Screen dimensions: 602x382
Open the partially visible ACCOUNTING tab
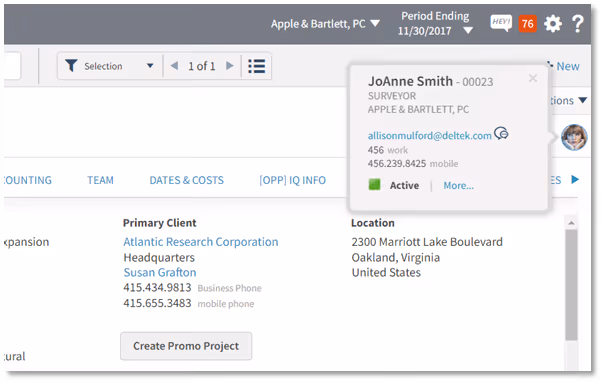pyautogui.click(x=28, y=180)
